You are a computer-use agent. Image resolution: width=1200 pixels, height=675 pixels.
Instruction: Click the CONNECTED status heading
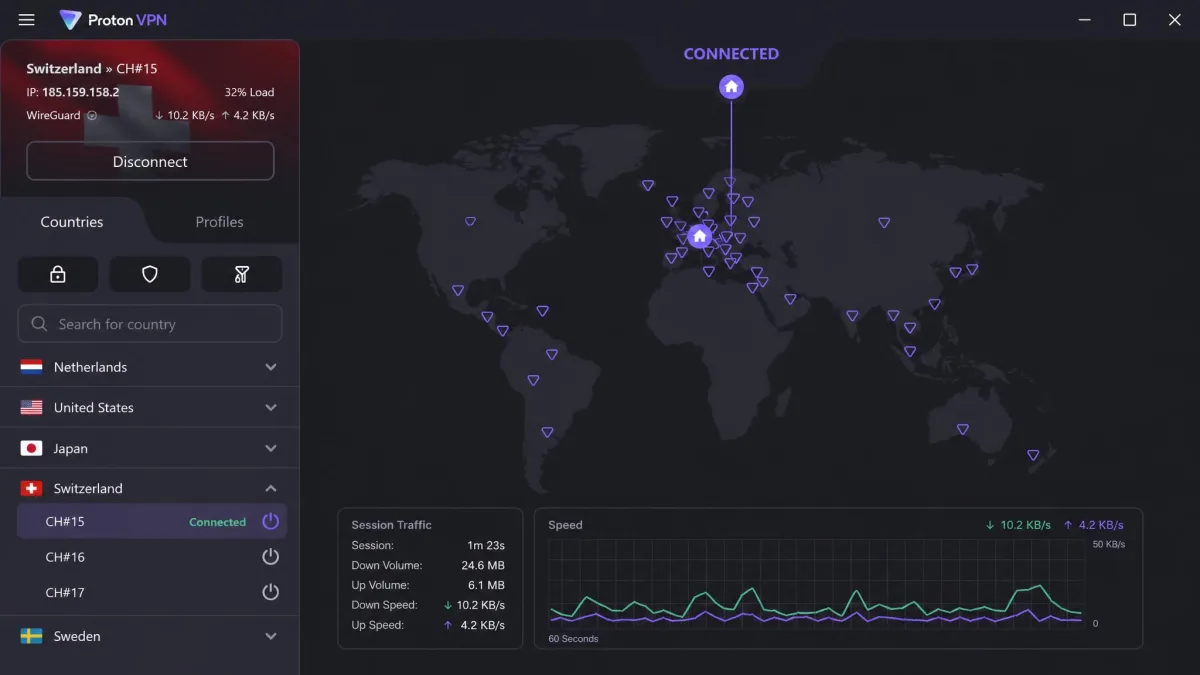[731, 54]
